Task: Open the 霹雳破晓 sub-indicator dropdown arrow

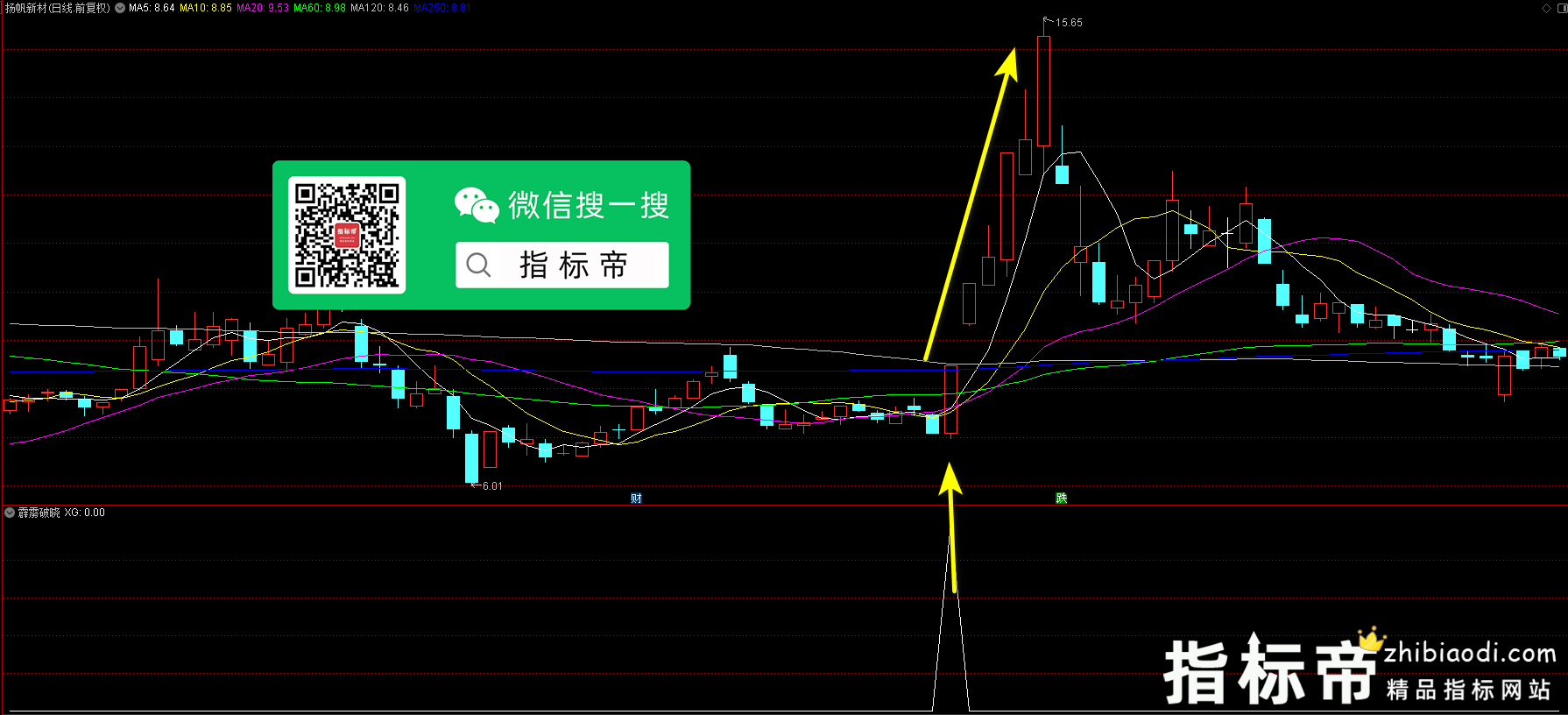Action: pos(10,513)
